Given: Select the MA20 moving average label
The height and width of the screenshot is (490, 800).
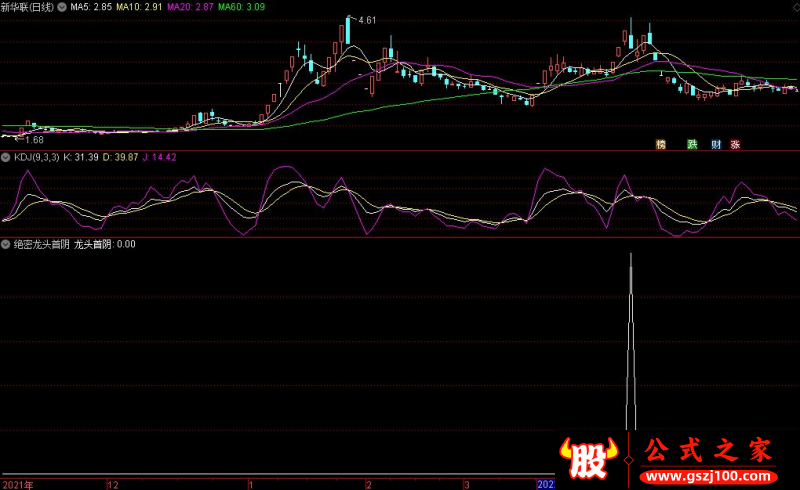Looking at the screenshot, I should click(187, 7).
